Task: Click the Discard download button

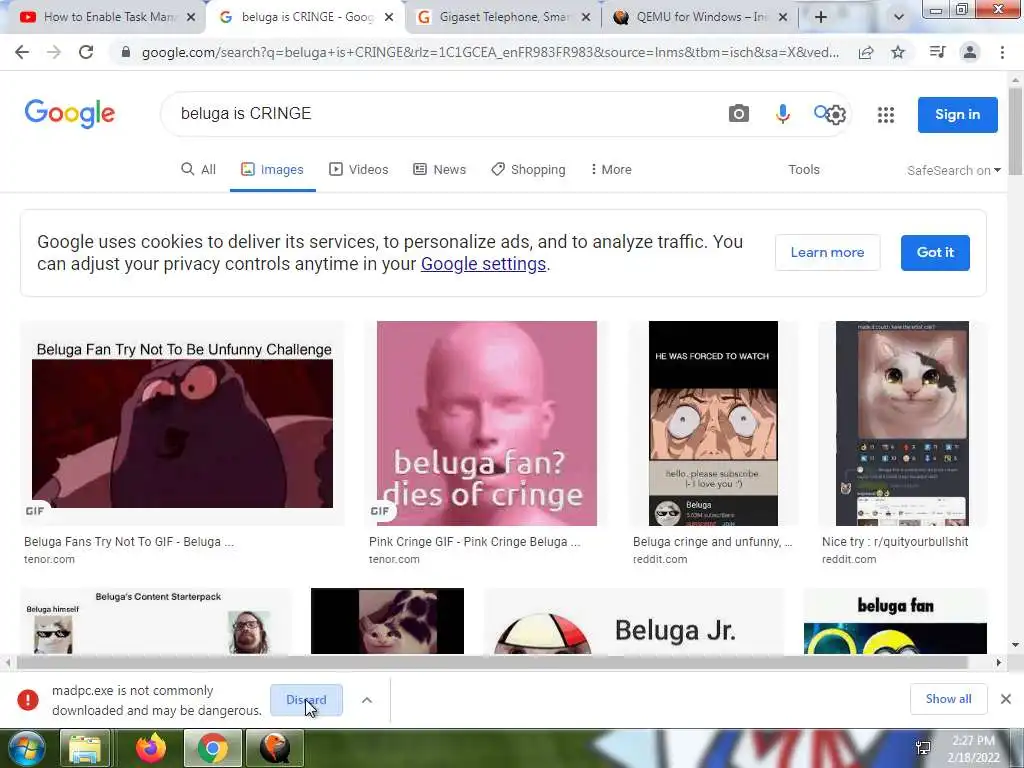Action: tap(306, 700)
